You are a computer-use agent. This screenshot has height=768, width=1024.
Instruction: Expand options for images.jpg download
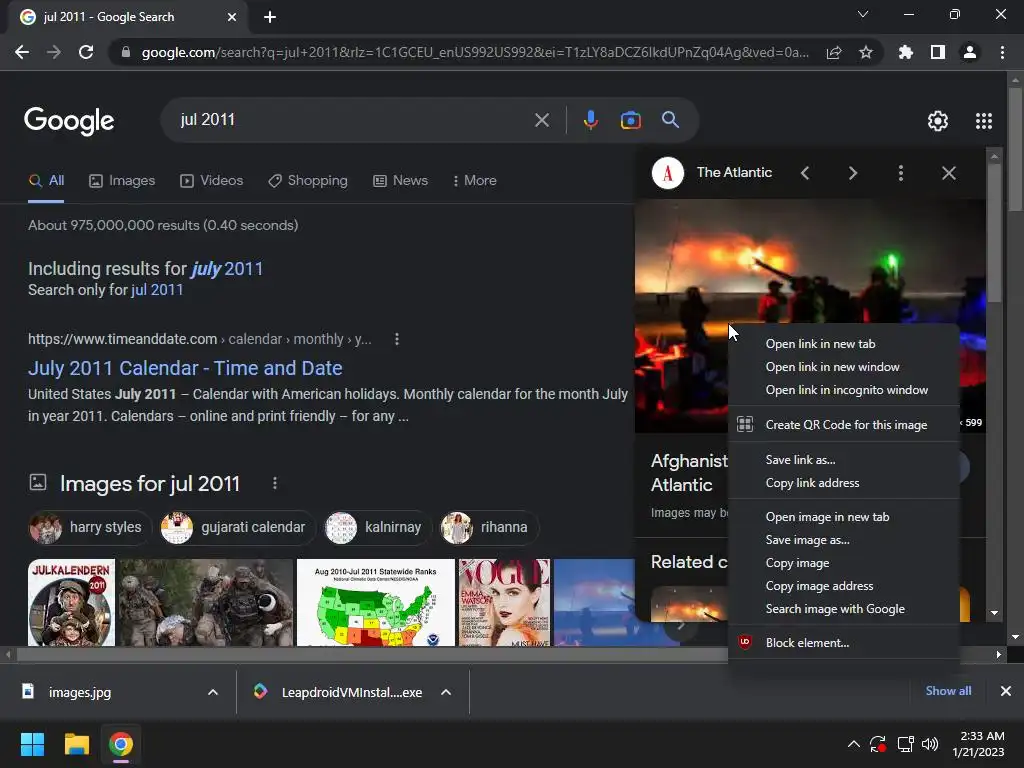click(213, 692)
